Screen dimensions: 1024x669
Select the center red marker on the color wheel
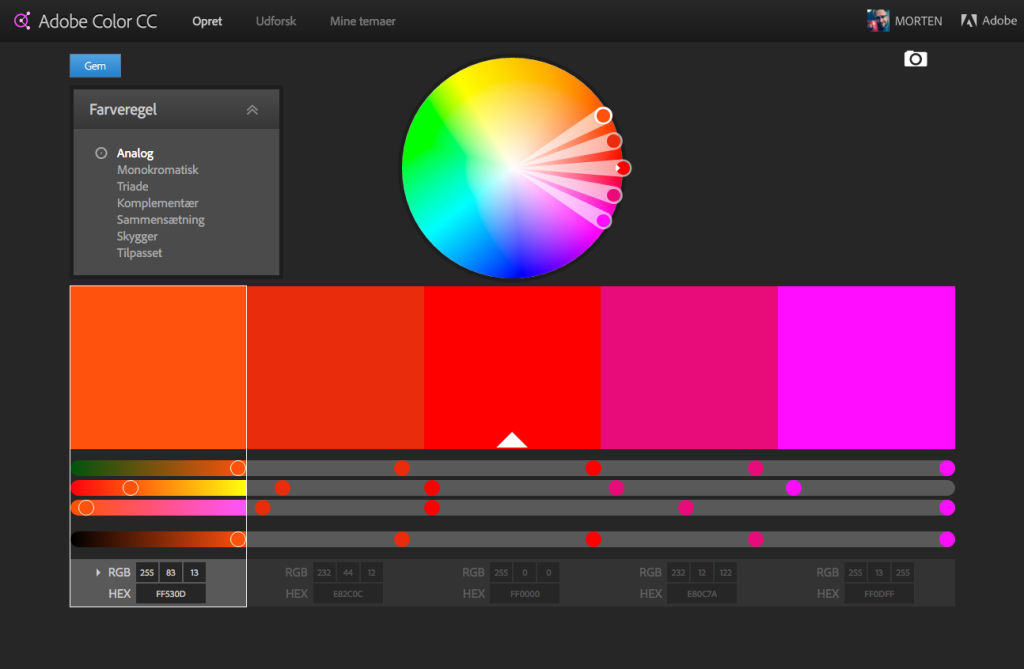tap(622, 168)
